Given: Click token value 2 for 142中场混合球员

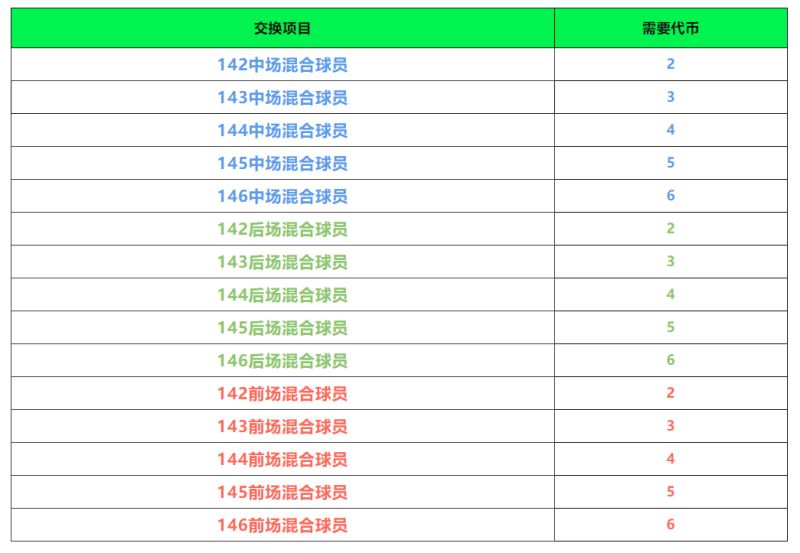Looking at the screenshot, I should pyautogui.click(x=671, y=64).
